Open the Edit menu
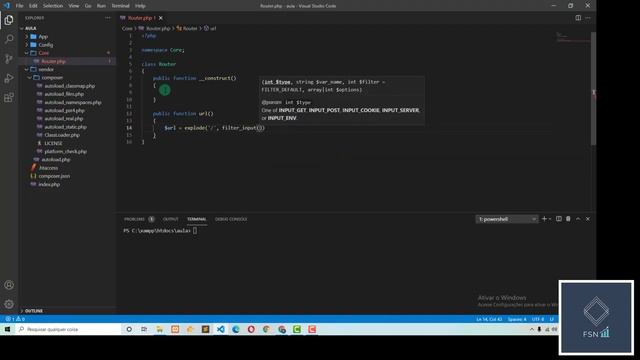The height and width of the screenshot is (360, 640). pyautogui.click(x=33, y=6)
